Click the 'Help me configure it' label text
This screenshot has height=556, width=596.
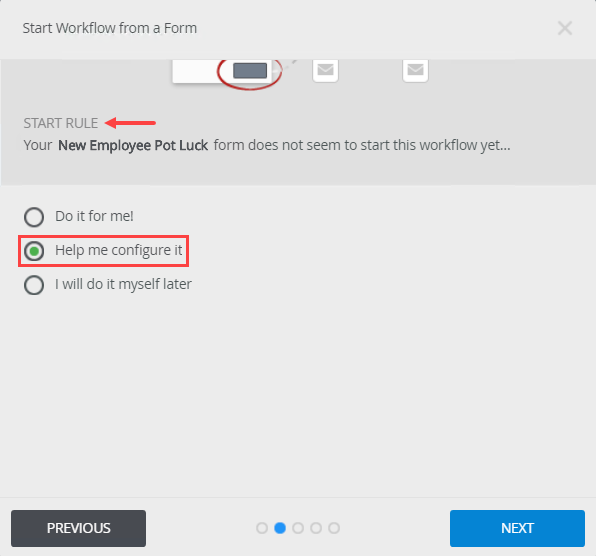pos(119,250)
